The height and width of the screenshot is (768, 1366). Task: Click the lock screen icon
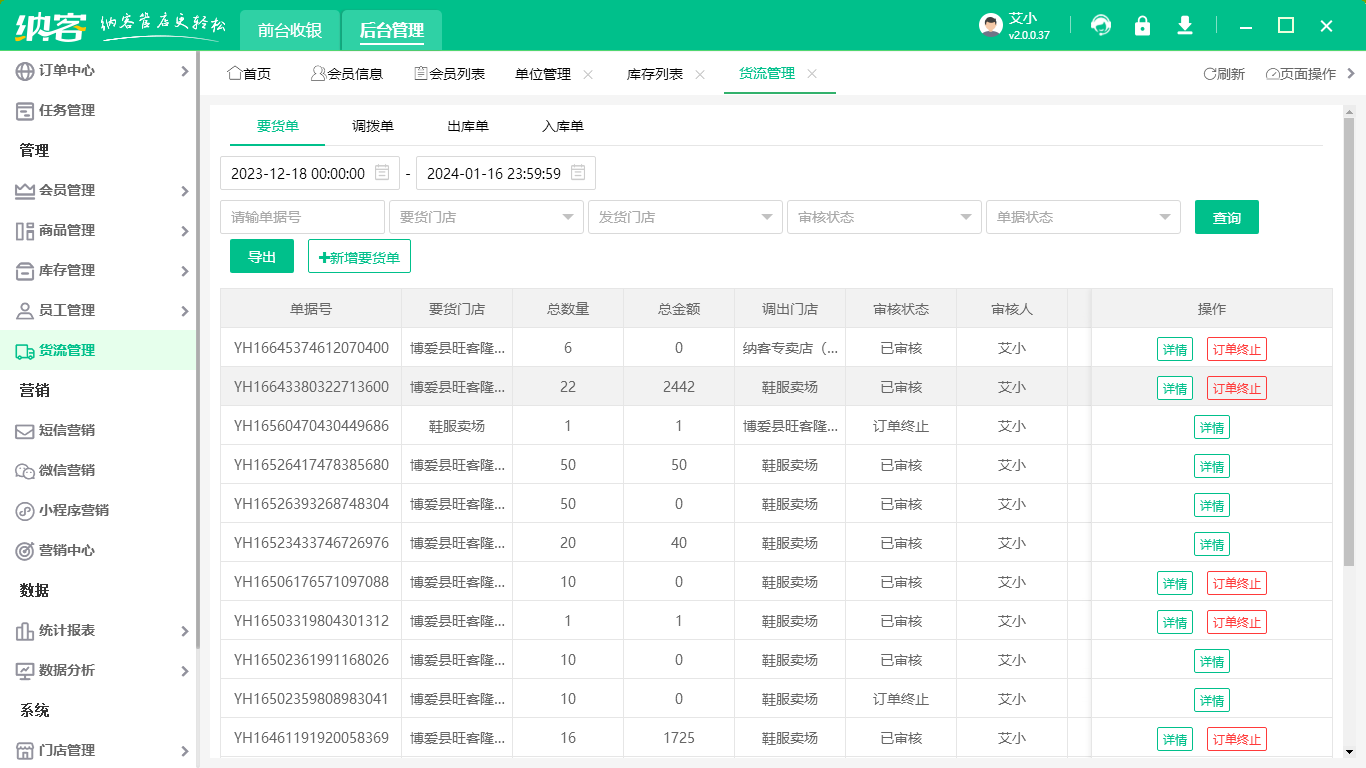(x=1142, y=25)
